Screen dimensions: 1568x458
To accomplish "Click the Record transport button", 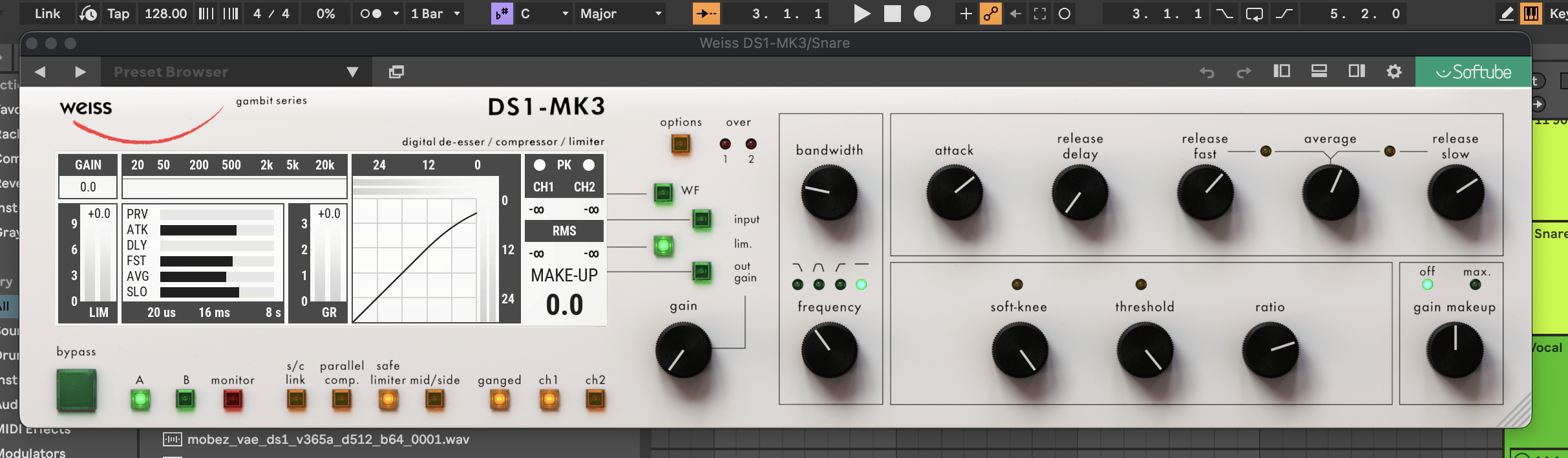I will click(922, 14).
